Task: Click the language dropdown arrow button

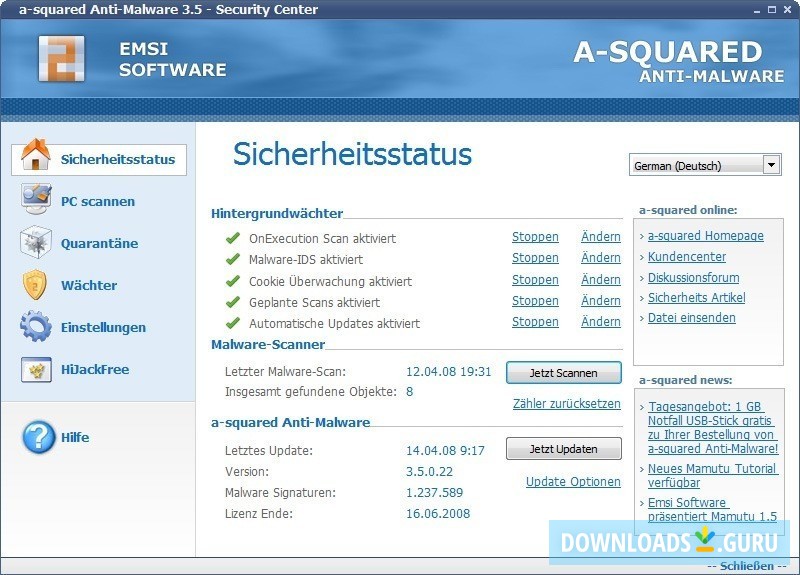Action: (771, 165)
